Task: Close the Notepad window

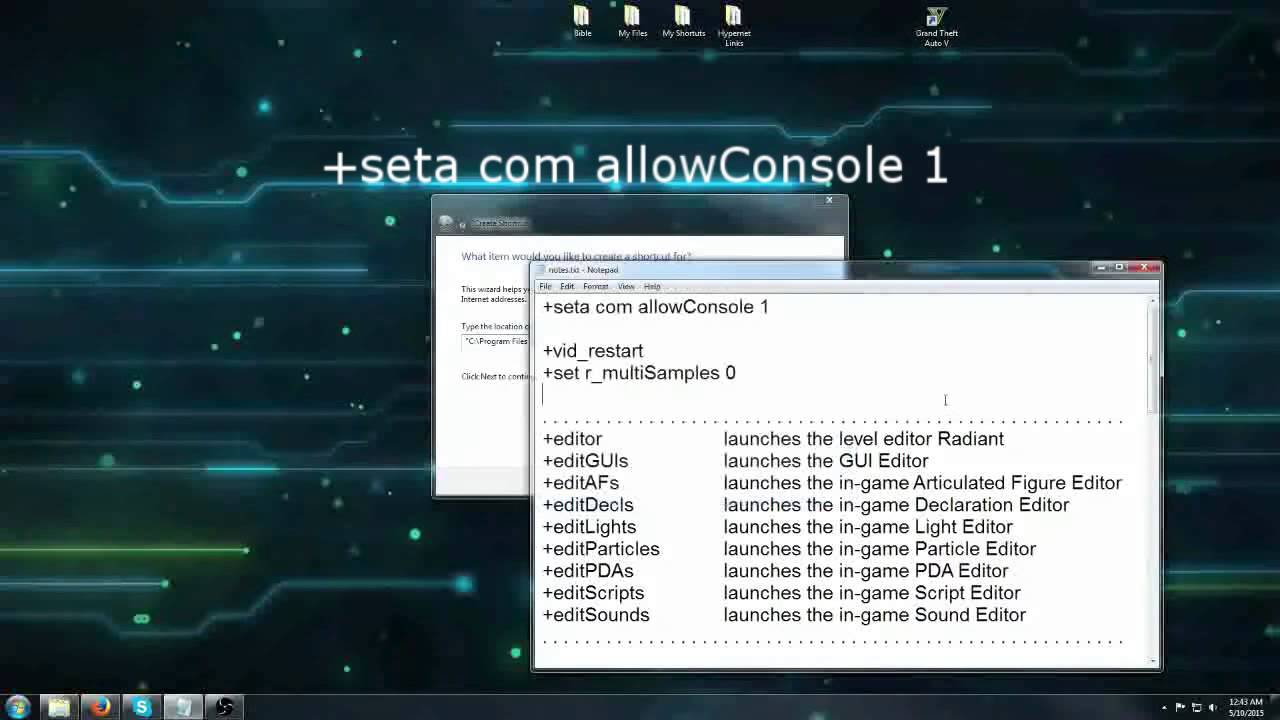Action: coord(1144,267)
